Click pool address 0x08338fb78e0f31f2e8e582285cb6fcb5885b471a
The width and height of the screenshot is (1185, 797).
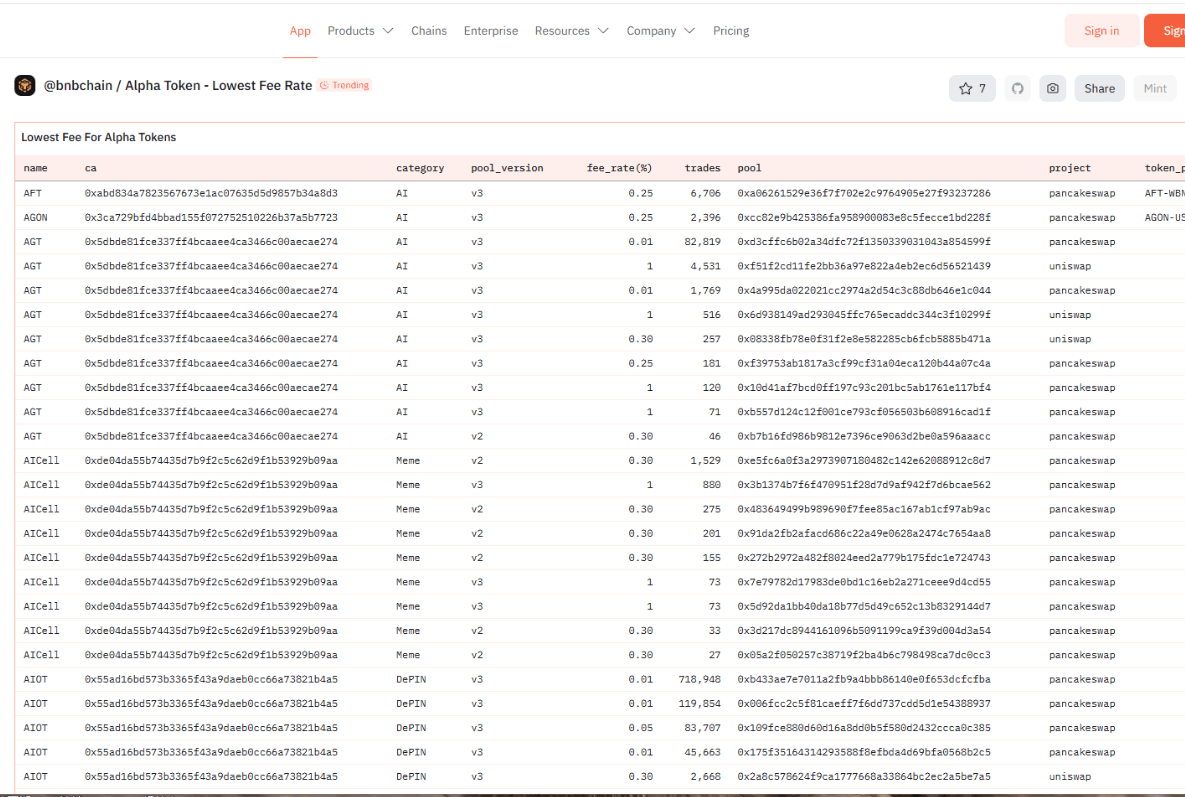pos(864,339)
